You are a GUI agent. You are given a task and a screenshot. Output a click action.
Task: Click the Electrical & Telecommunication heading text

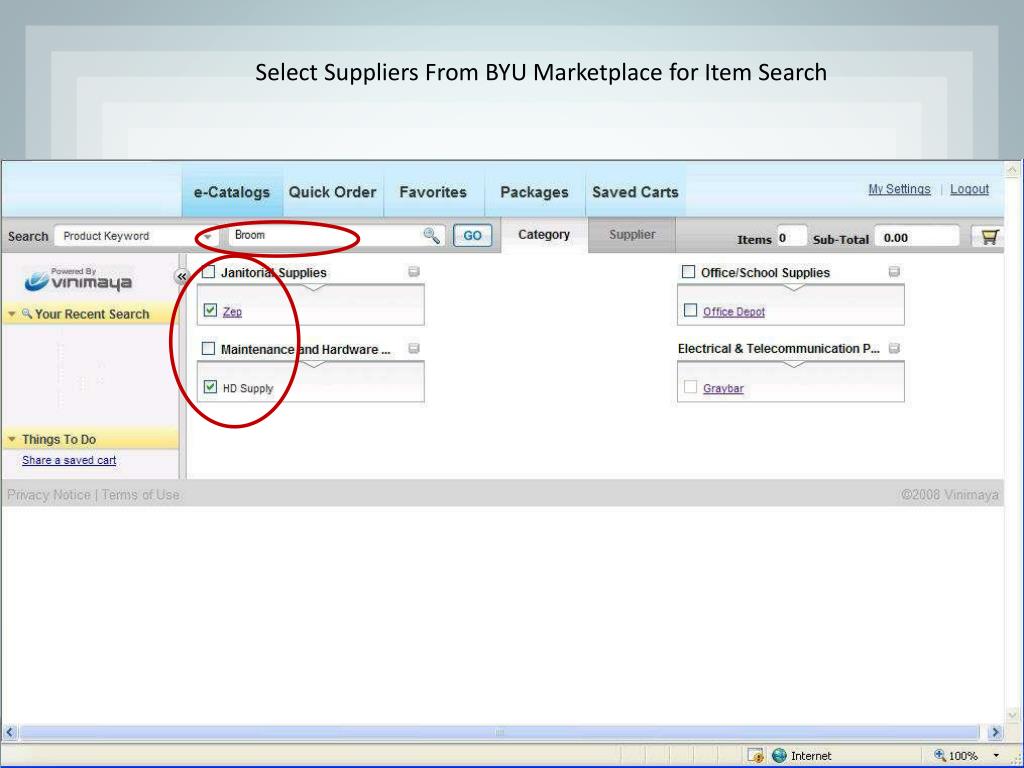[x=779, y=349]
